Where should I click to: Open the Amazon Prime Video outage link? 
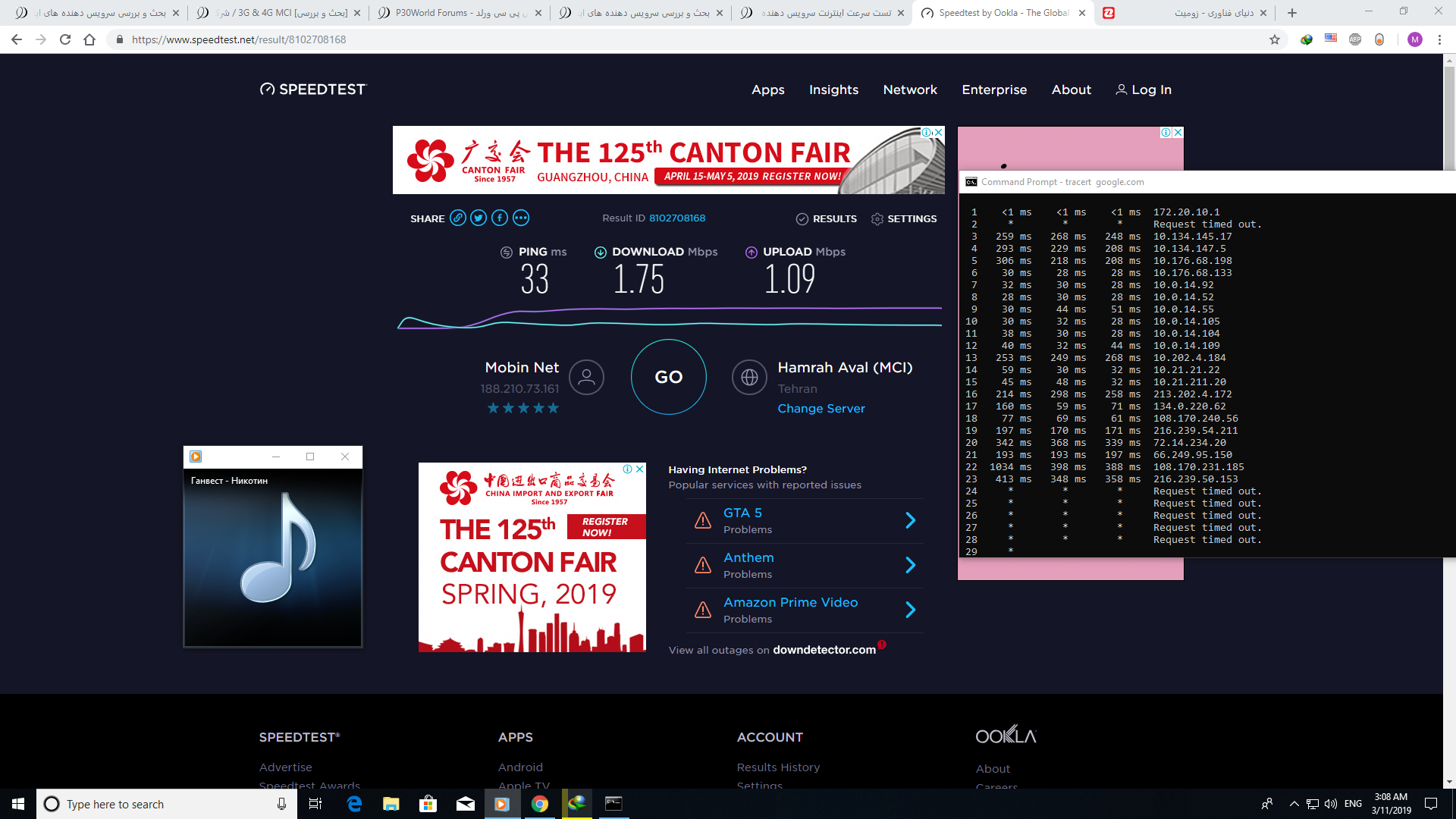tap(791, 602)
